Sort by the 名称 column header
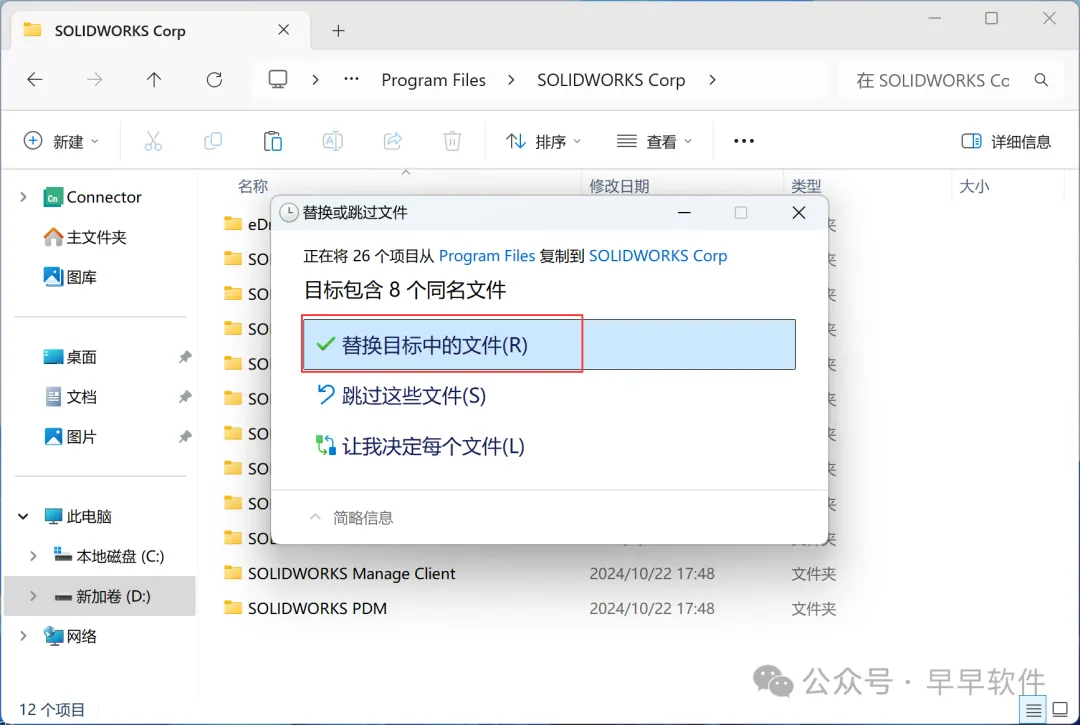Image resolution: width=1080 pixels, height=725 pixels. point(252,186)
